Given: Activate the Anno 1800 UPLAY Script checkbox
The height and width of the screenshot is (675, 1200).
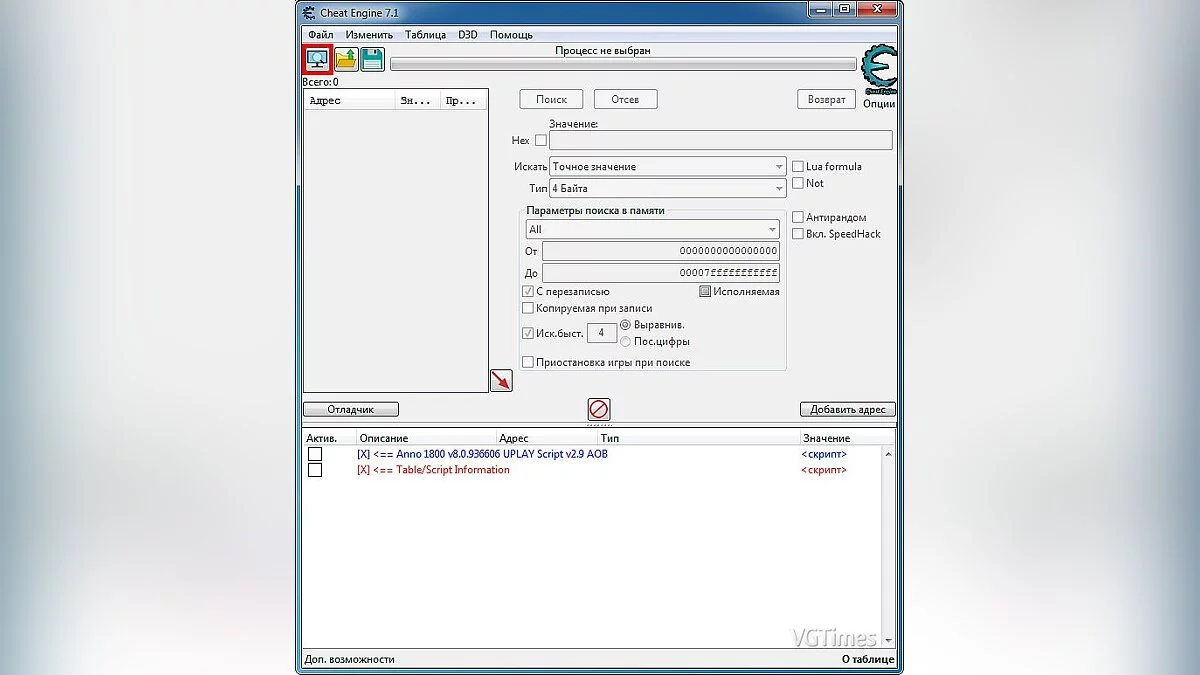Looking at the screenshot, I should coord(315,454).
